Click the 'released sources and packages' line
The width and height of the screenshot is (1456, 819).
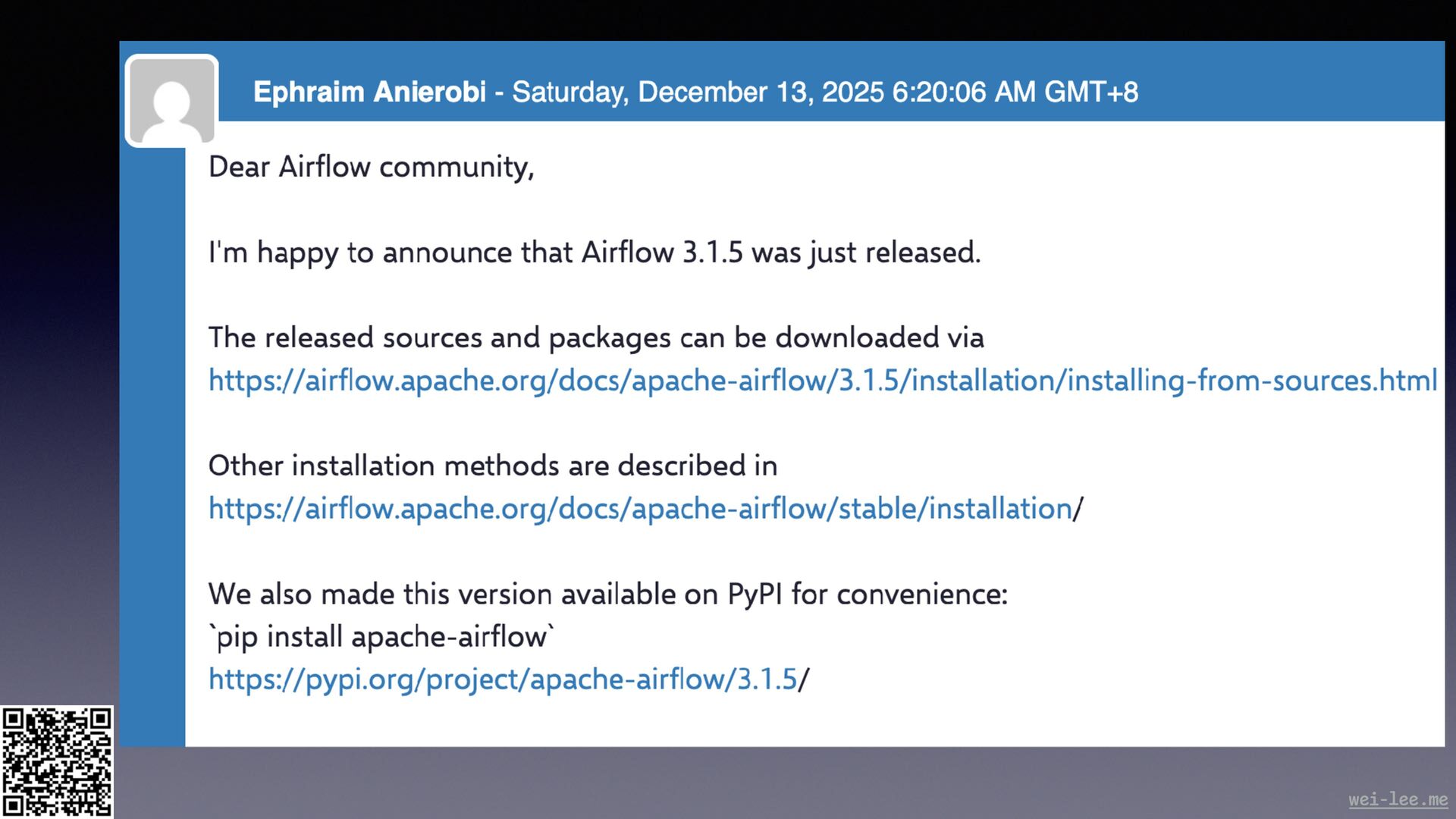point(596,337)
